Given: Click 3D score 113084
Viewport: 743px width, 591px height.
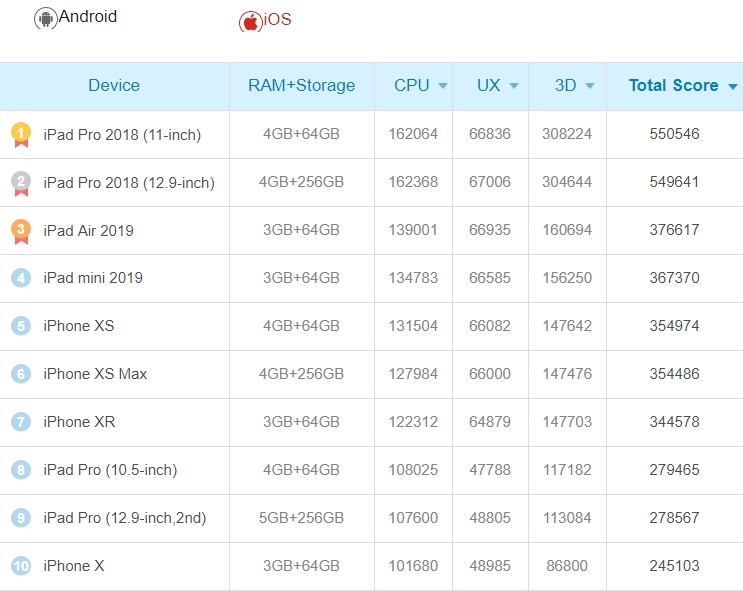Looking at the screenshot, I should click(x=567, y=518).
